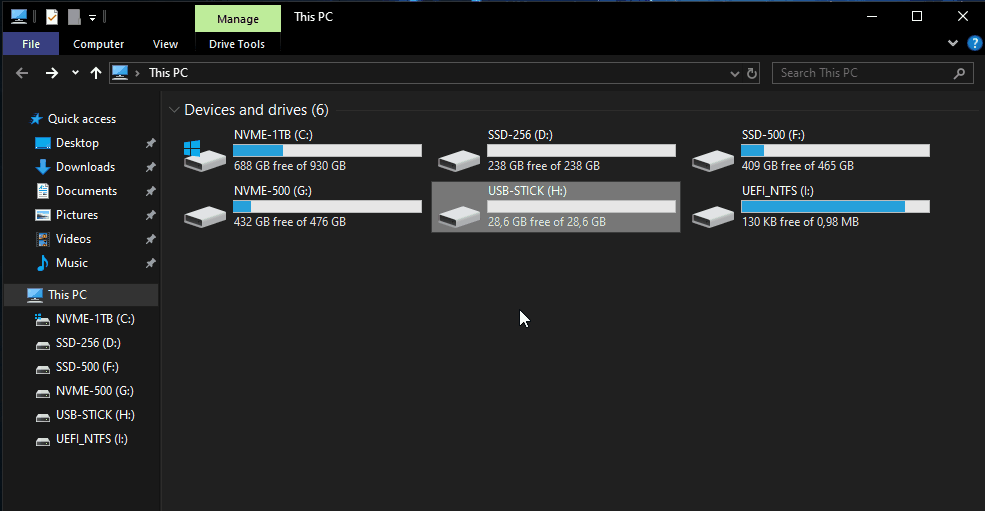
Task: Click the NVME-1TB (C:) Windows drive icon
Action: pyautogui.click(x=205, y=154)
